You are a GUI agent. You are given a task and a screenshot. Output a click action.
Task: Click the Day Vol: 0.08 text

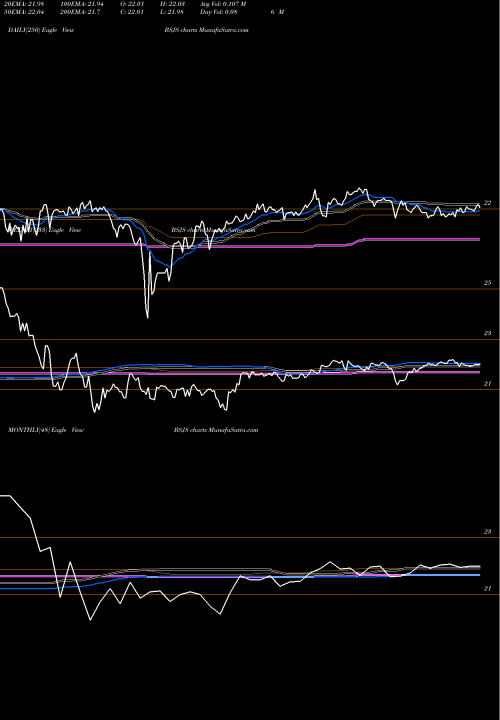pyautogui.click(x=219, y=12)
